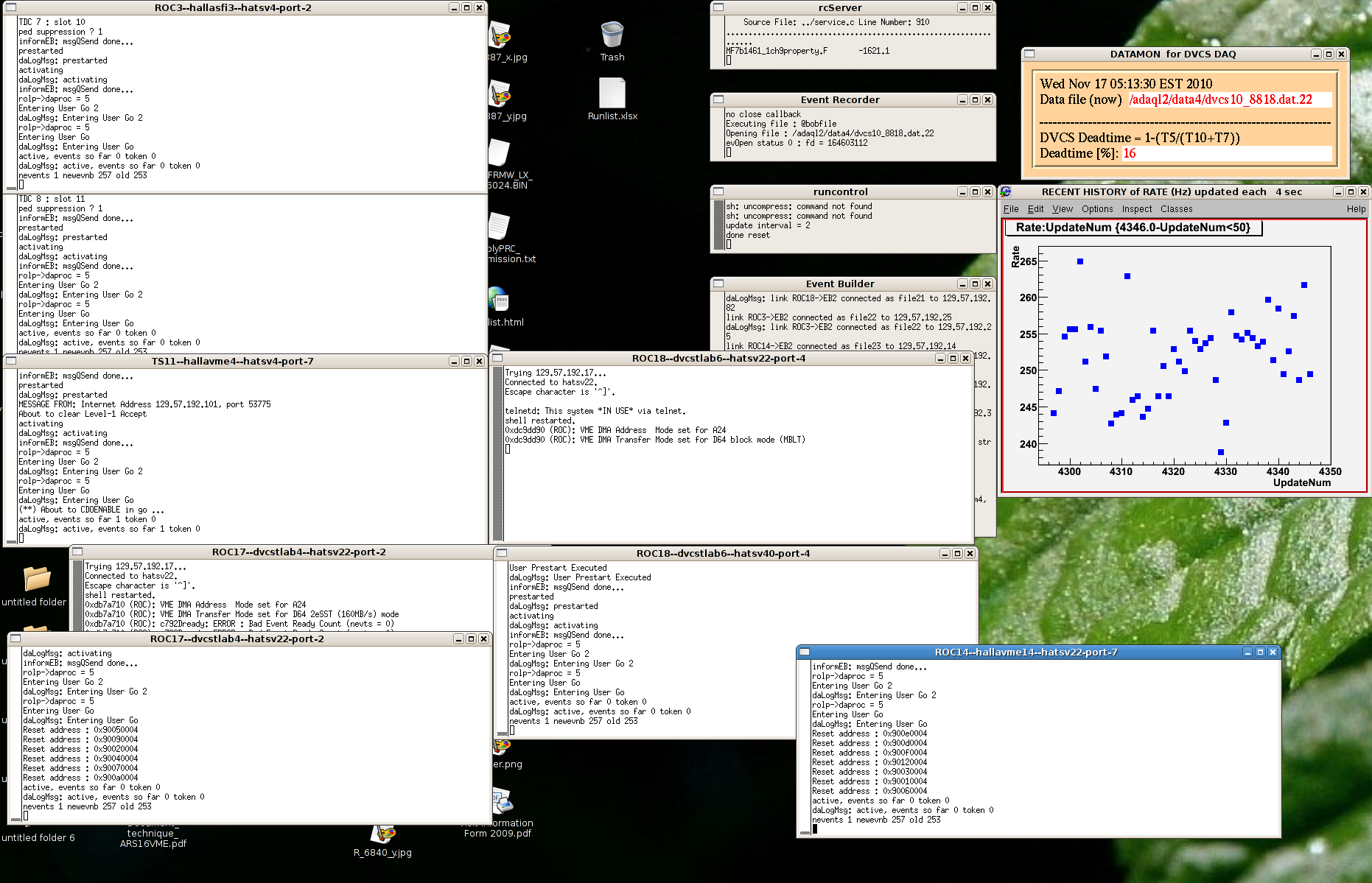Open the 387_x.jpg image icon
The image size is (1372, 883).
pyautogui.click(x=506, y=42)
